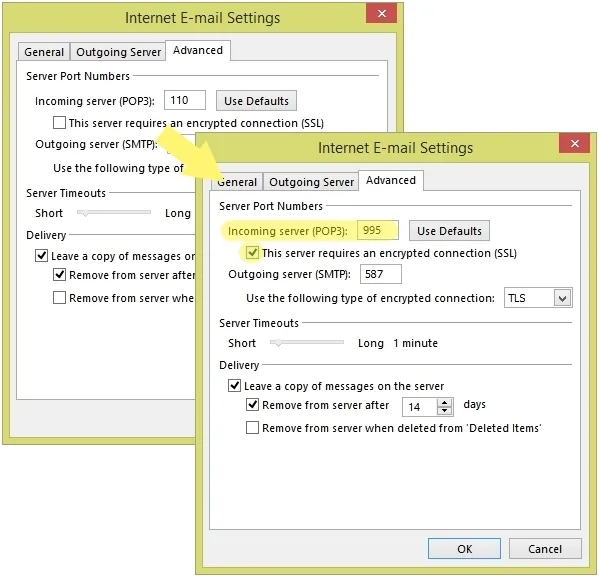Screen dimensions: 599x578
Task: Click Use Defaults in front dialog
Action: tap(449, 231)
